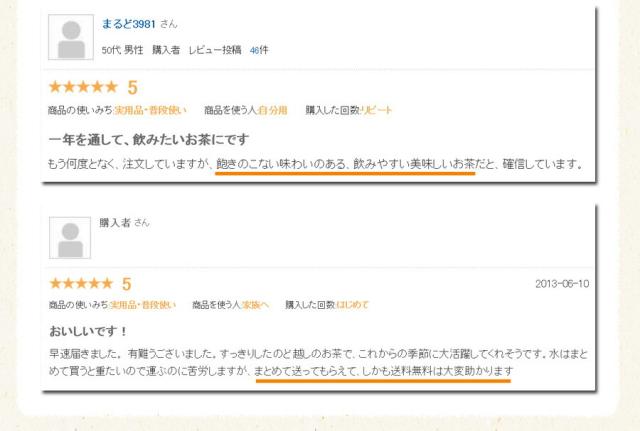Click the review title おいしいです！
This screenshot has height=431, width=640.
(x=89, y=331)
